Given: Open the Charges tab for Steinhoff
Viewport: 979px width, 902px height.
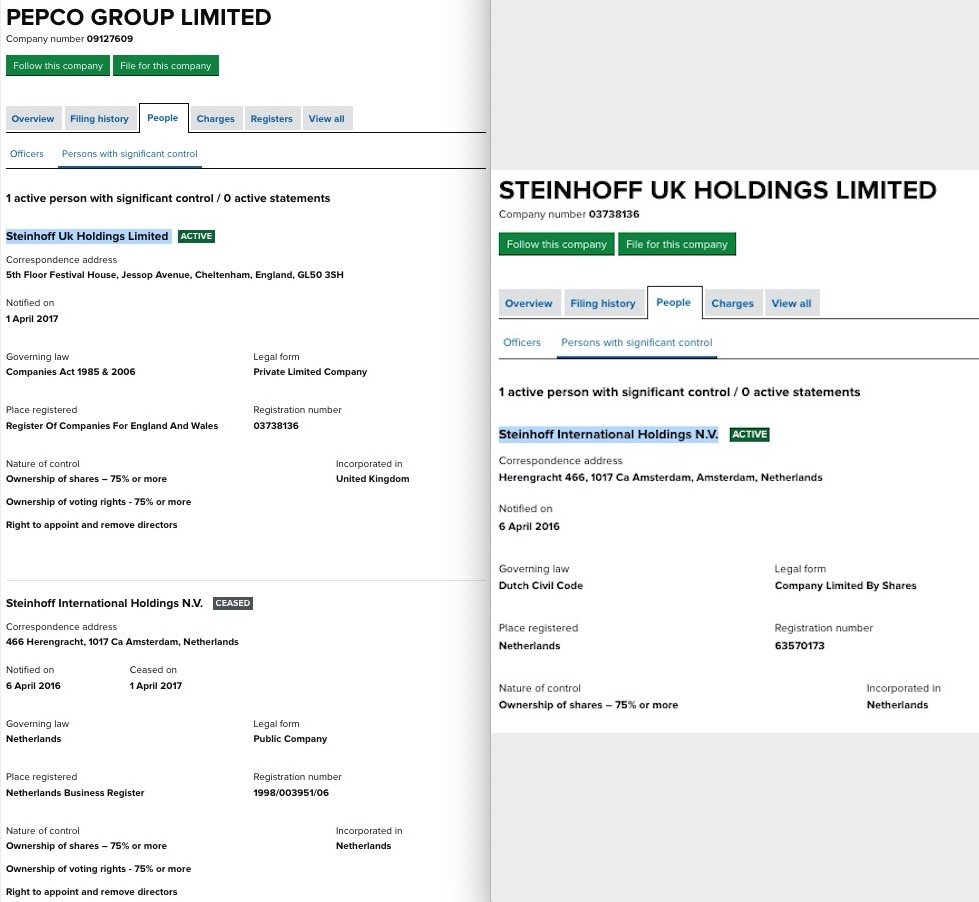Looking at the screenshot, I should (732, 303).
